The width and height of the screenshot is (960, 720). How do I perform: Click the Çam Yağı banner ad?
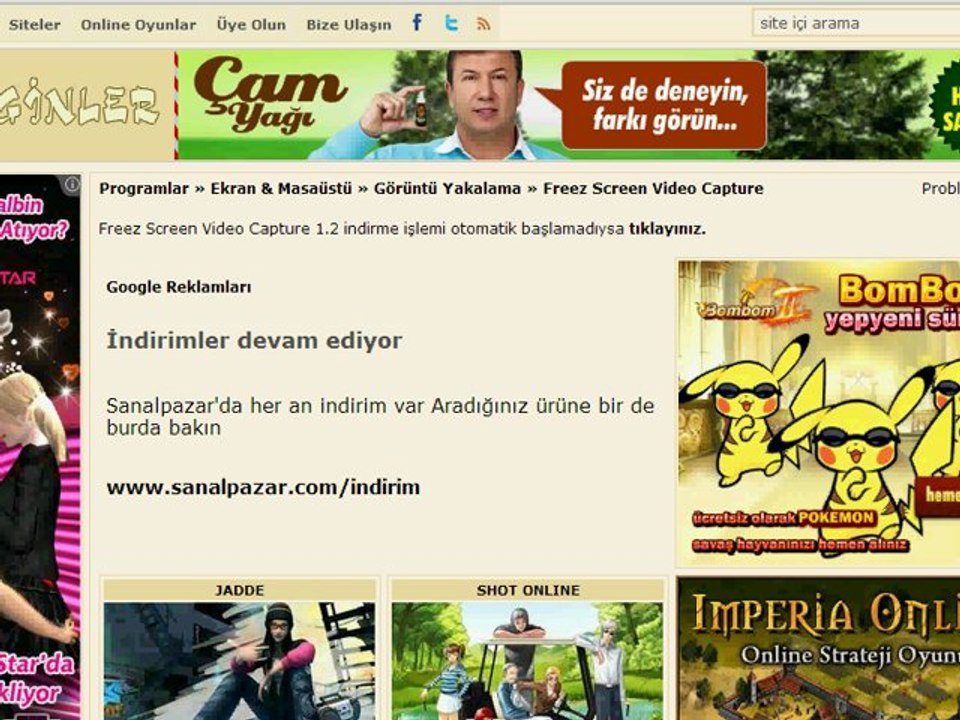568,105
